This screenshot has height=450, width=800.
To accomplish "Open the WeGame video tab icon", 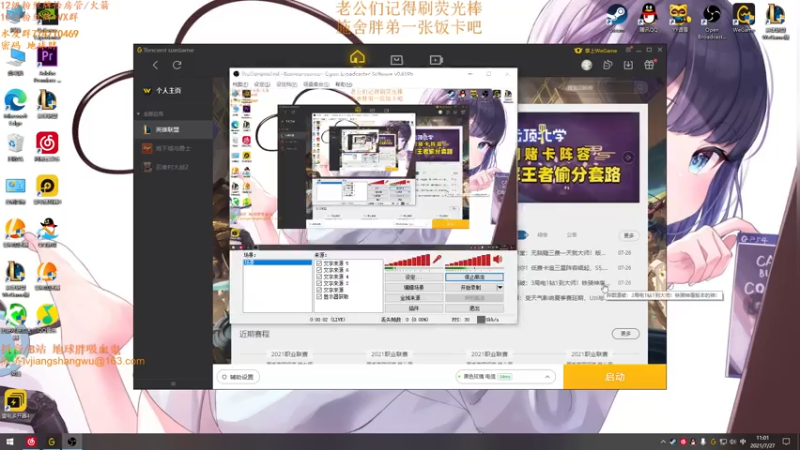I will tap(436, 60).
